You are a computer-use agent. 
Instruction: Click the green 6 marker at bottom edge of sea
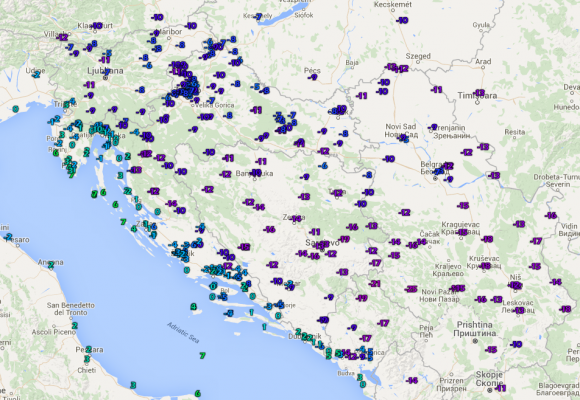pos(198,393)
